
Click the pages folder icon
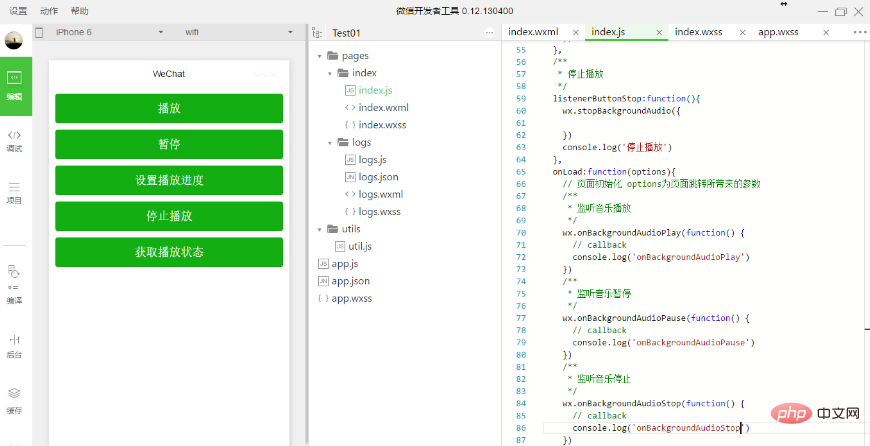pos(333,55)
